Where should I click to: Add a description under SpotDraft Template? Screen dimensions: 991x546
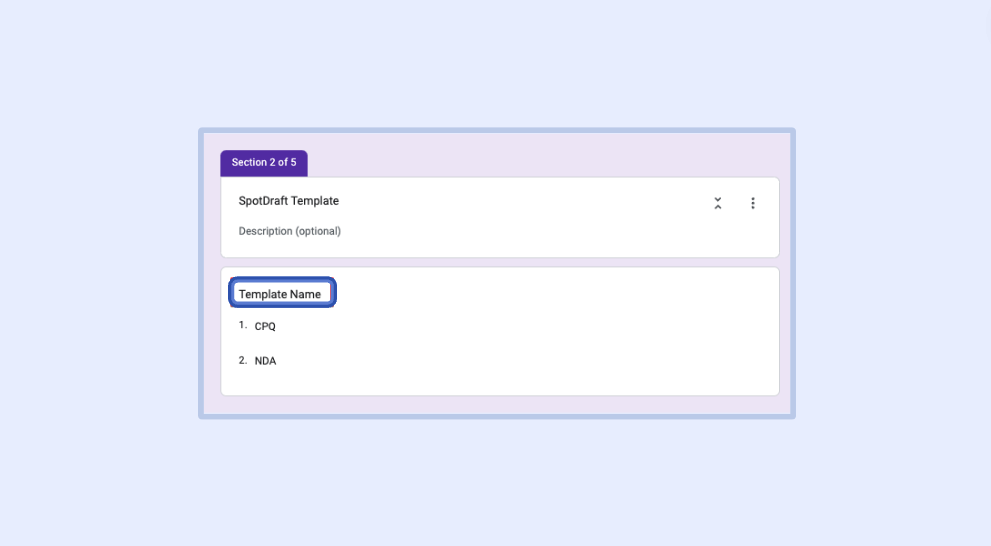[x=290, y=231]
